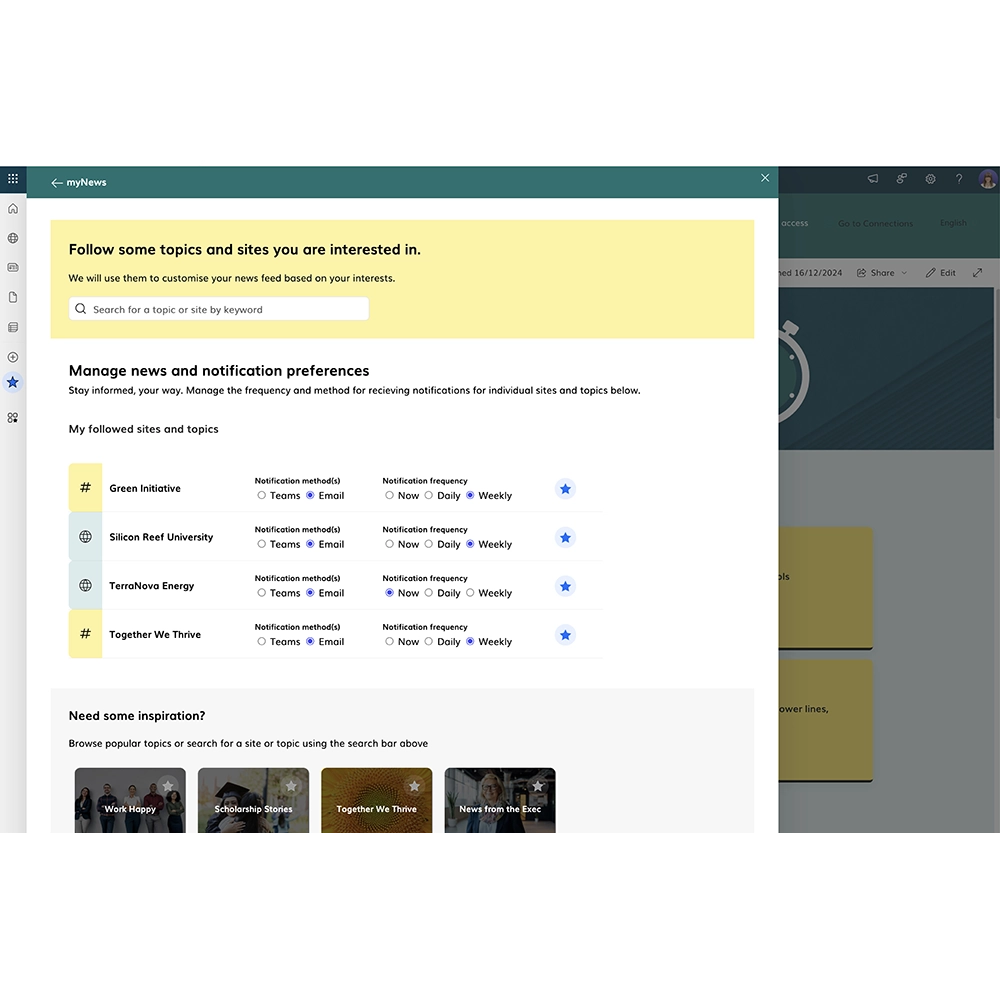Unfollow Silicon Reef University via its star

point(565,537)
